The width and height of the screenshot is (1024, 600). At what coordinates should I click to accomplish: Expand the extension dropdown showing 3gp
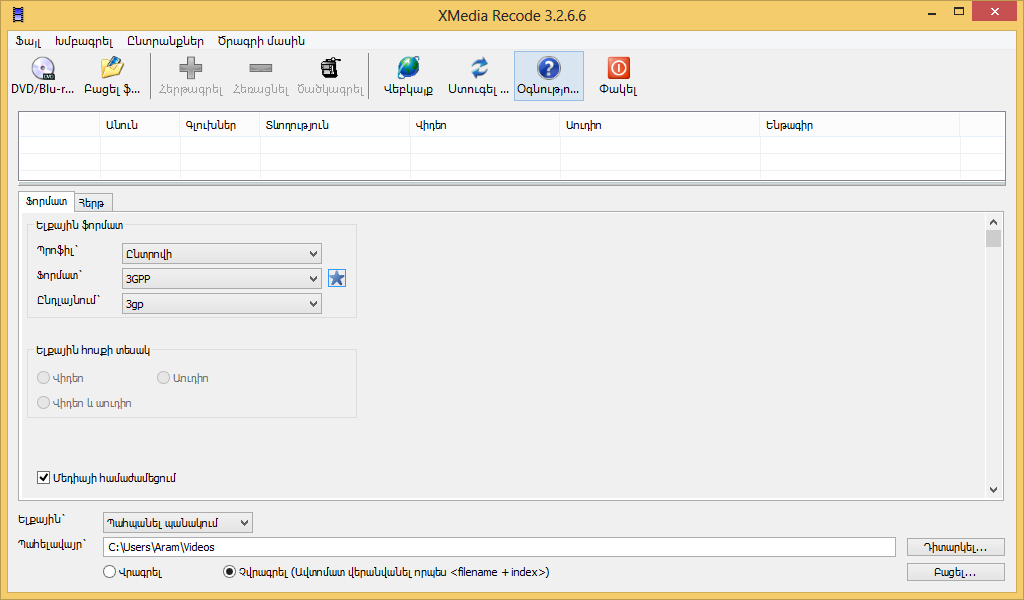click(221, 304)
